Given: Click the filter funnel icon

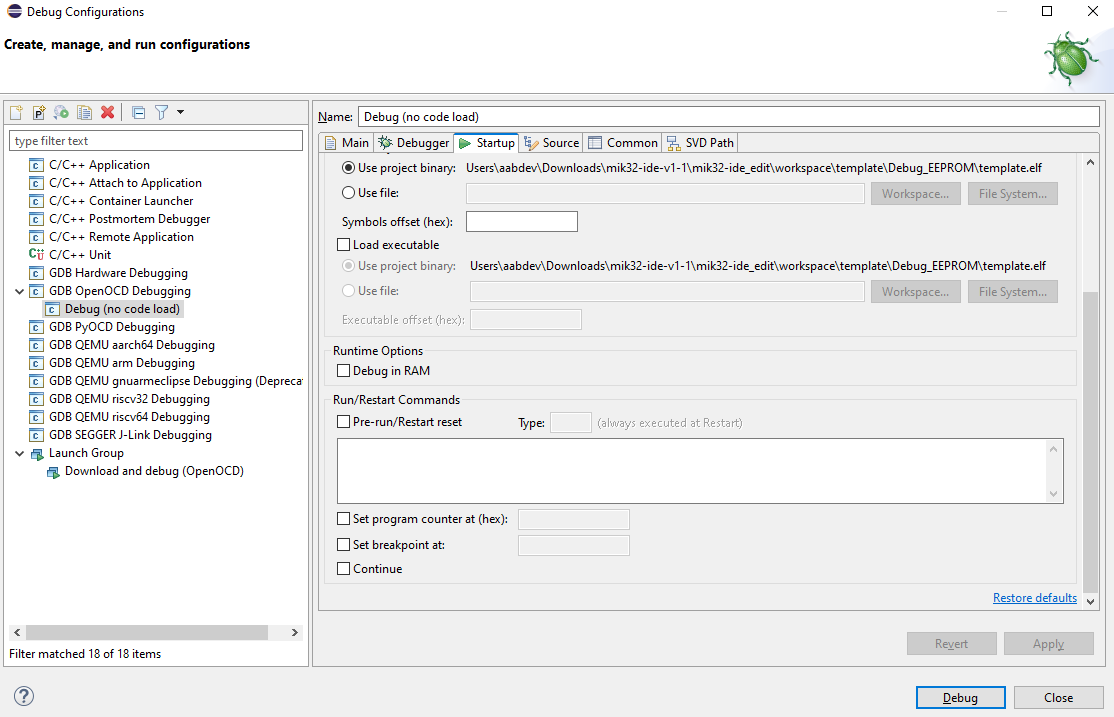Looking at the screenshot, I should click(161, 112).
